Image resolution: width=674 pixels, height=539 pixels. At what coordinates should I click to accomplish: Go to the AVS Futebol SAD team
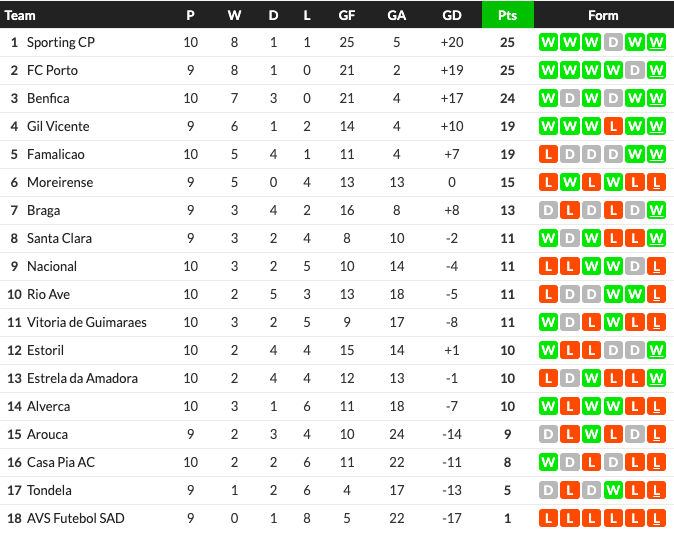click(76, 519)
